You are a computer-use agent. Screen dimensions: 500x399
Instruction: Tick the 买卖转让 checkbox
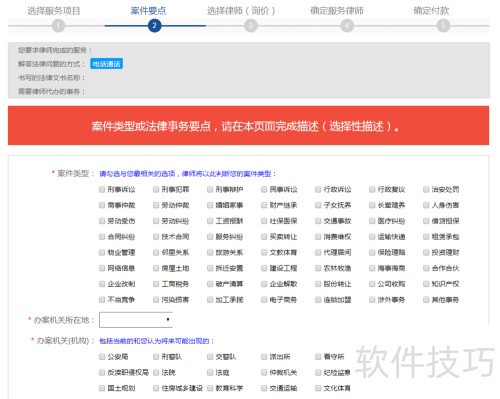(x=264, y=237)
